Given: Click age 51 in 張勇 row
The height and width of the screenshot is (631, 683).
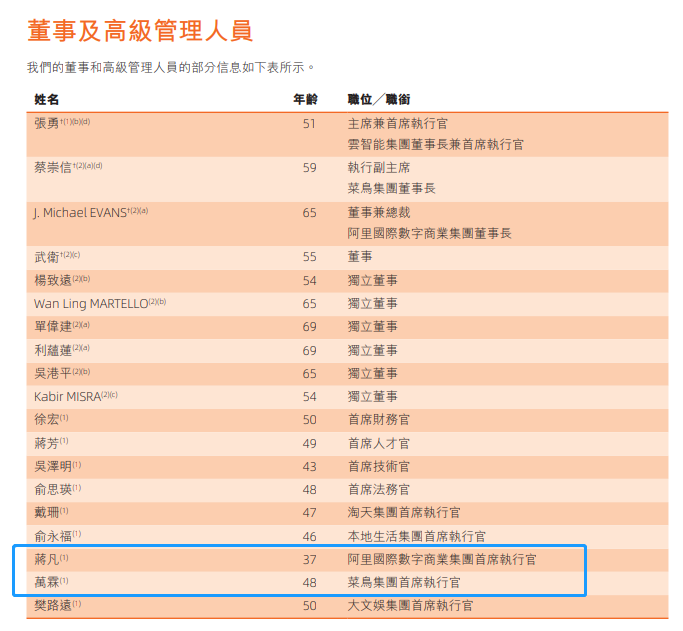Looking at the screenshot, I should (309, 124).
